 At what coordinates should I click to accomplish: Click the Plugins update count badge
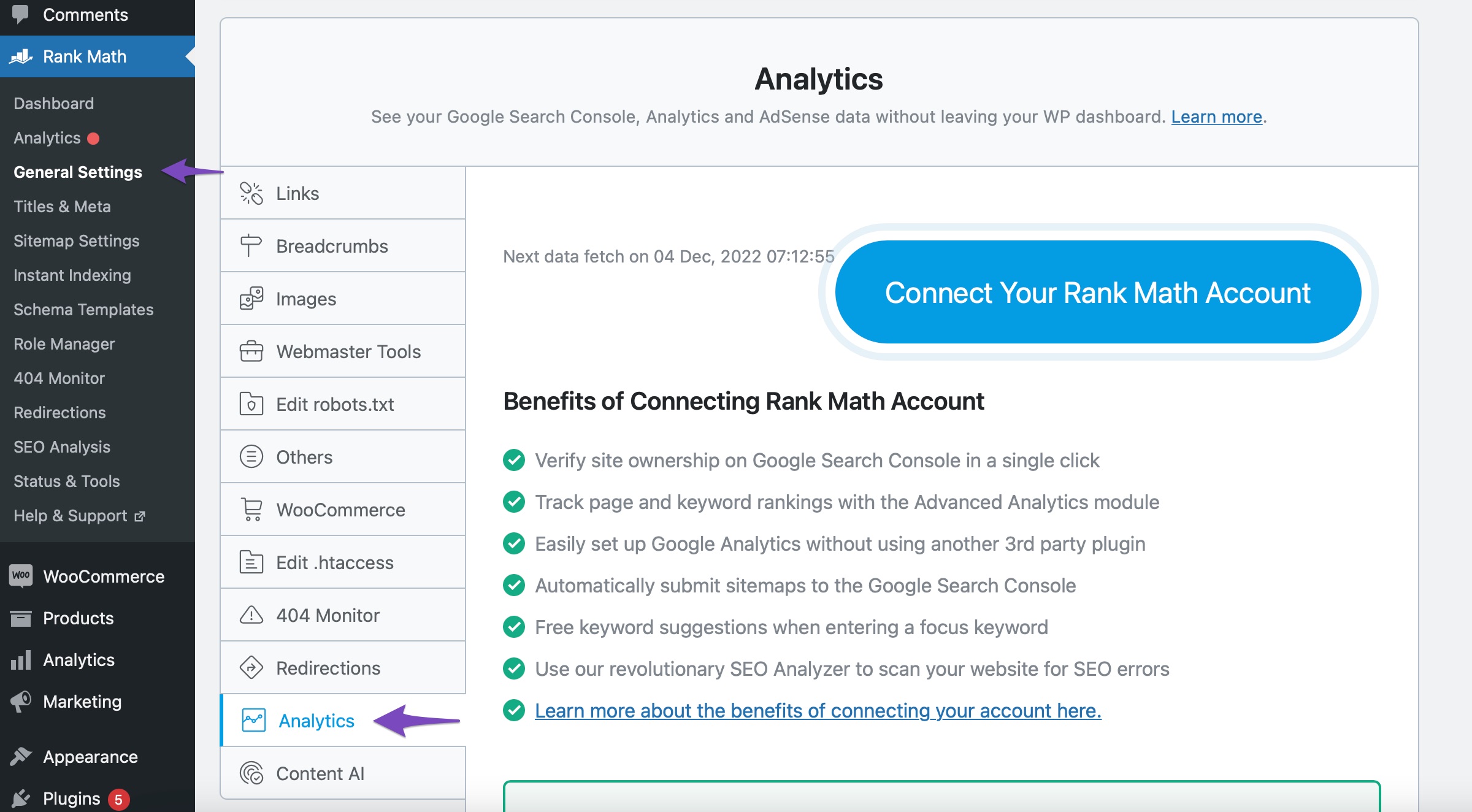(x=118, y=798)
